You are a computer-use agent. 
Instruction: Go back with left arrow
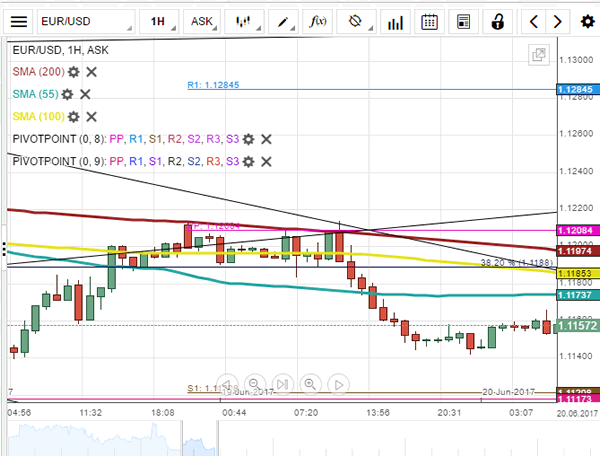534,21
